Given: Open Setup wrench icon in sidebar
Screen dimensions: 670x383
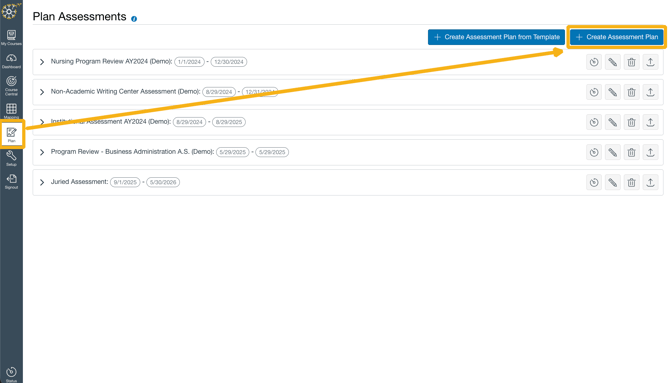Looking at the screenshot, I should [x=11, y=158].
